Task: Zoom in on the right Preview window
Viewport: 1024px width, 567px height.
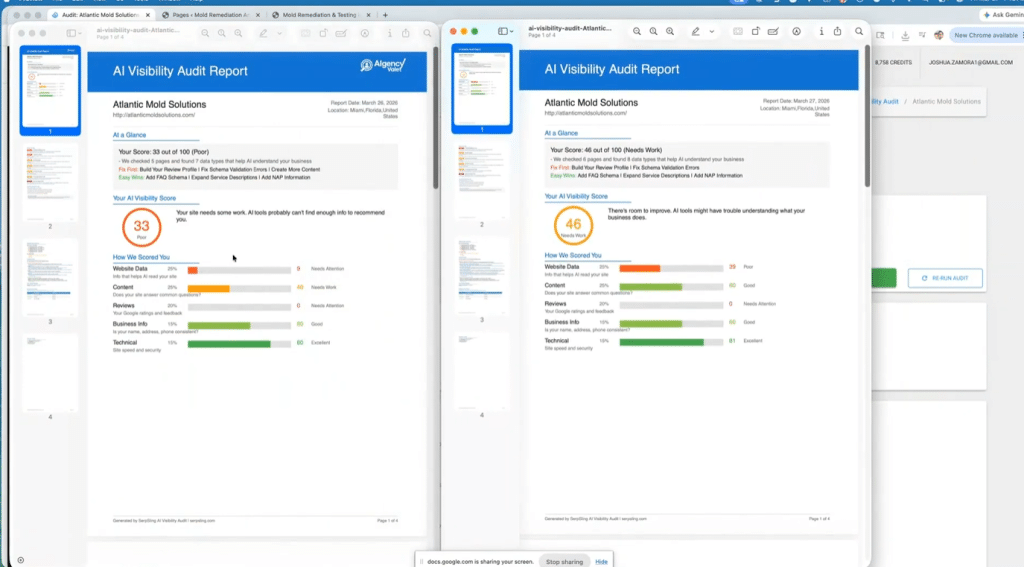Action: 654,32
